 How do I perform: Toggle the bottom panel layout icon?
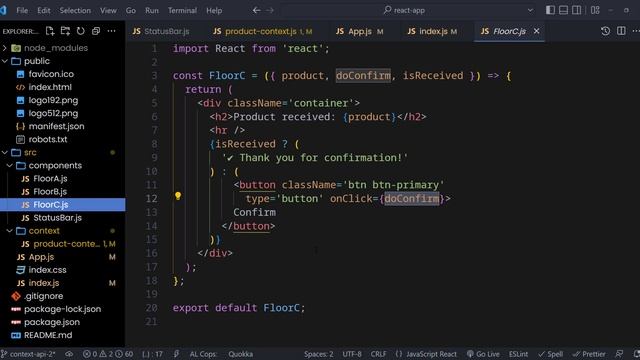[563, 10]
